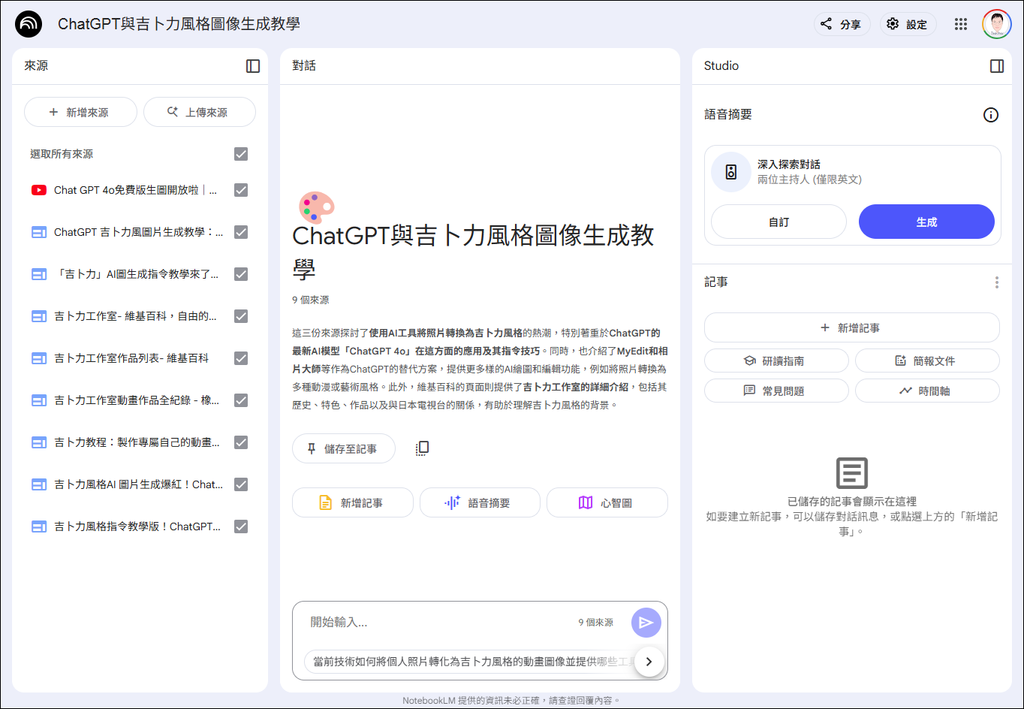Open source 吉卜力風格指令教學版!ChatGPT
Viewport: 1024px width, 709px height.
pos(137,526)
